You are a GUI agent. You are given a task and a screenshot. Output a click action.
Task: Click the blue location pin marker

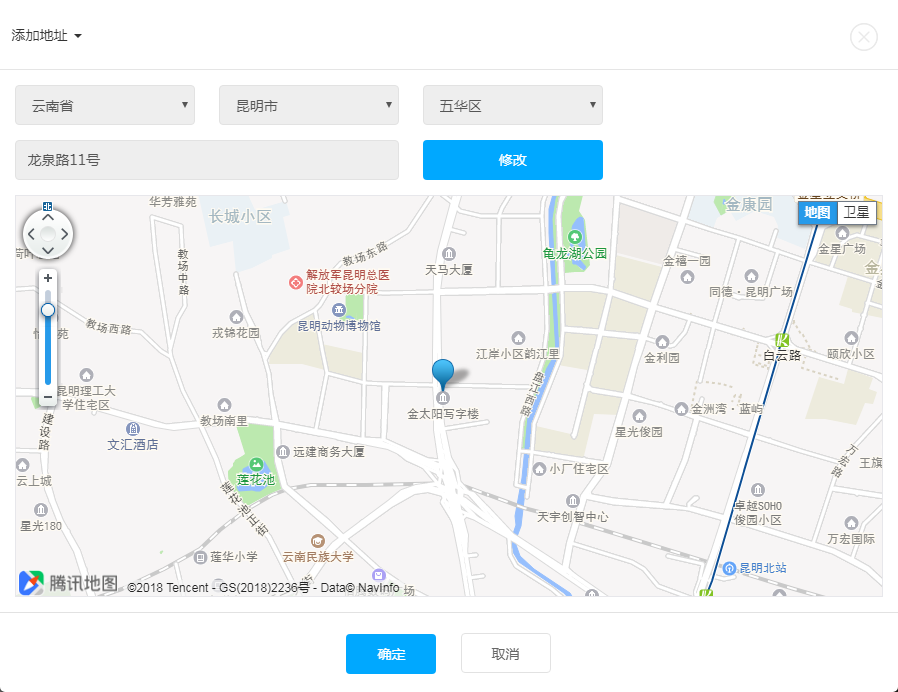[443, 372]
